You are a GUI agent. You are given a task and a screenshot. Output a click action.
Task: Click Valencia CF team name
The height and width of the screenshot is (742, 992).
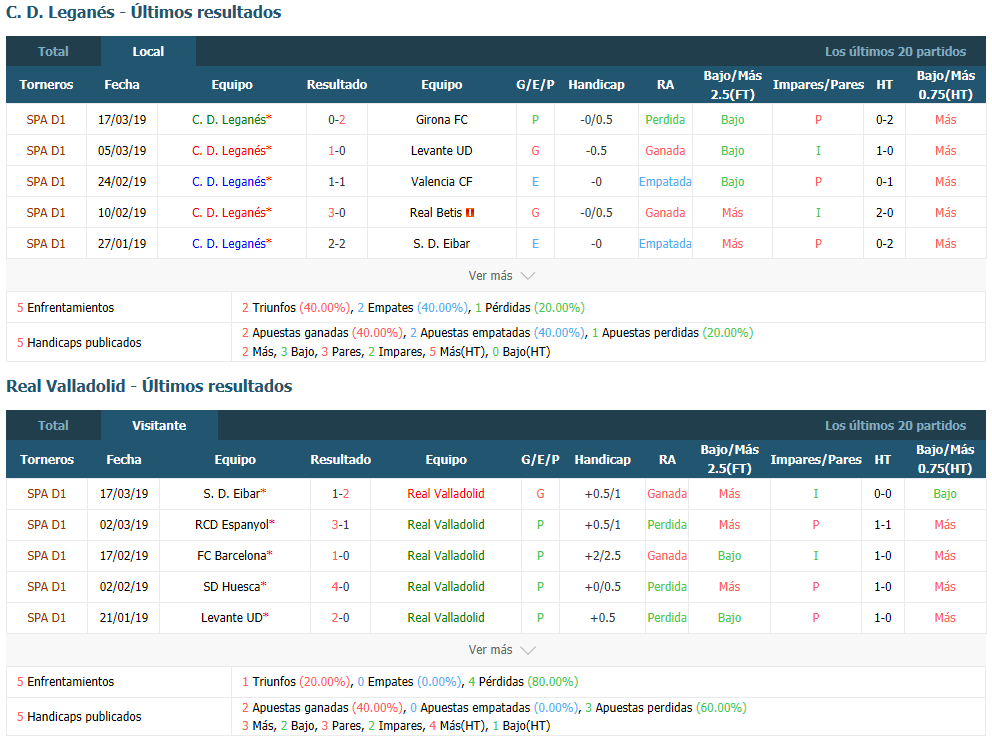(442, 182)
